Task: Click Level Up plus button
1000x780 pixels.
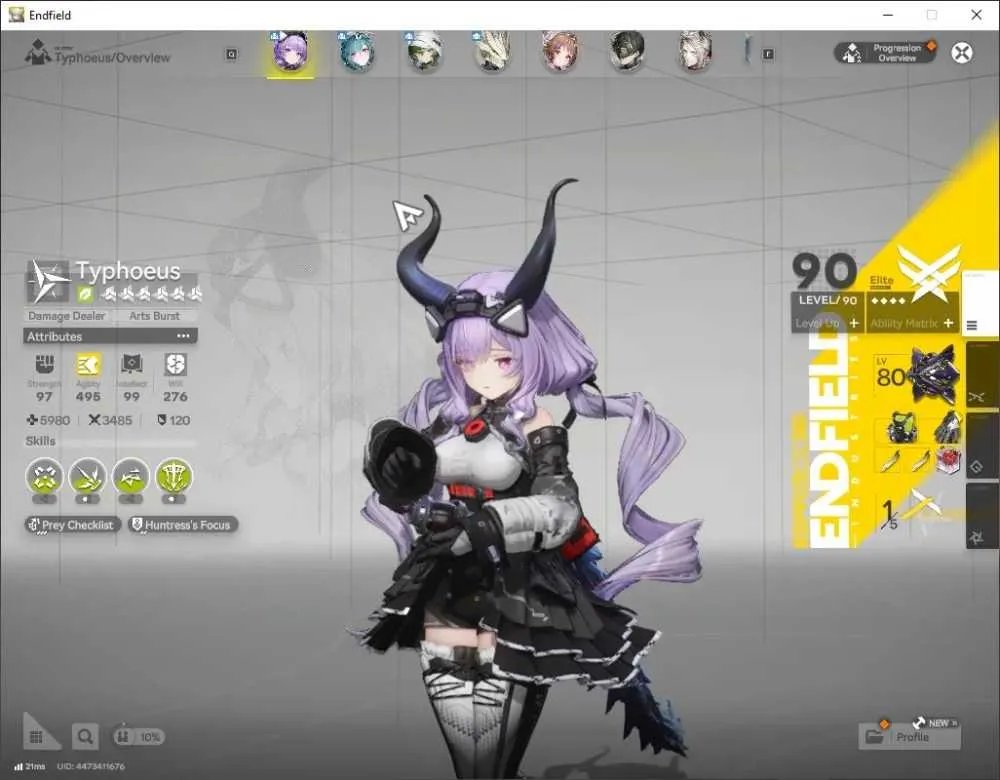Action: coord(853,323)
